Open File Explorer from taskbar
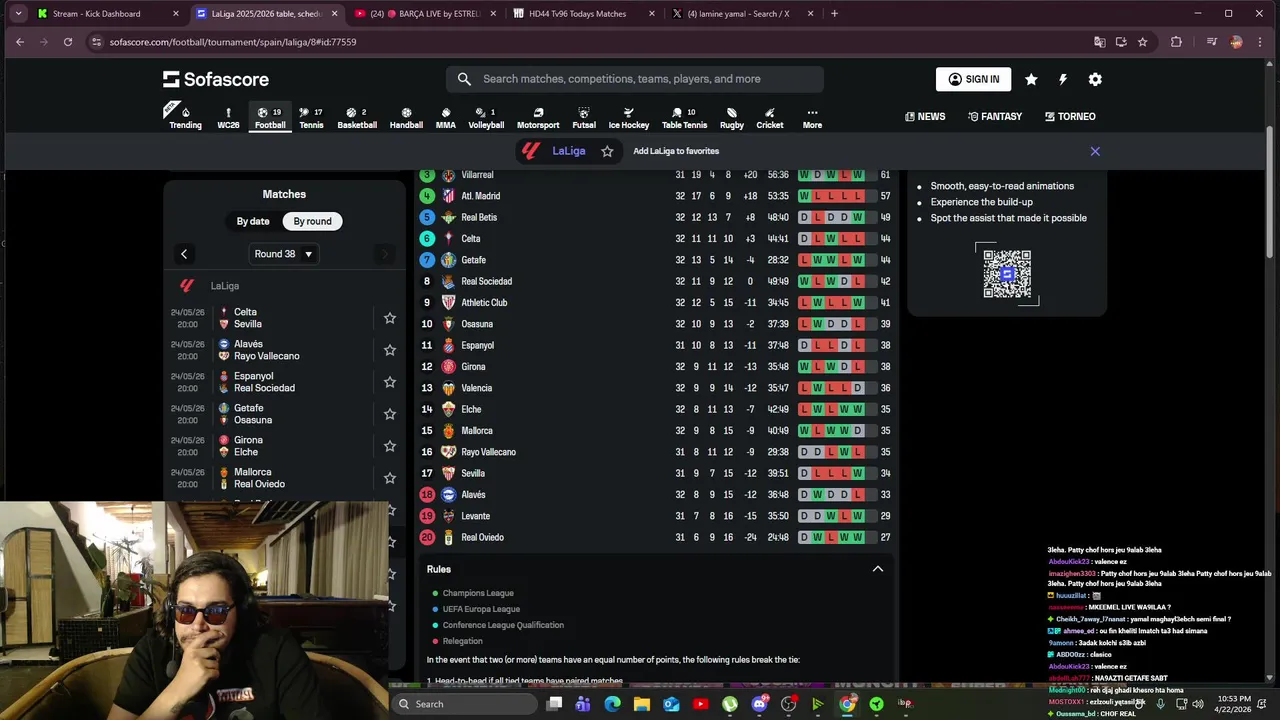1280x720 pixels. click(x=642, y=704)
